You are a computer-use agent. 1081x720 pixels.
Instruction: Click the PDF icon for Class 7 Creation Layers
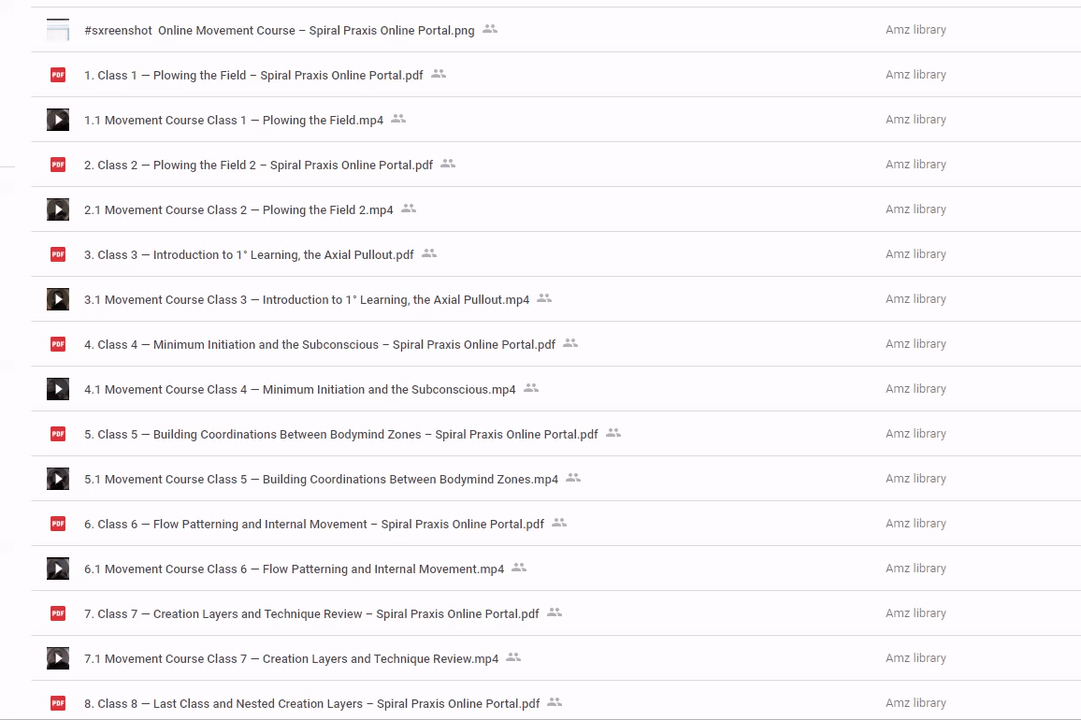pos(58,614)
